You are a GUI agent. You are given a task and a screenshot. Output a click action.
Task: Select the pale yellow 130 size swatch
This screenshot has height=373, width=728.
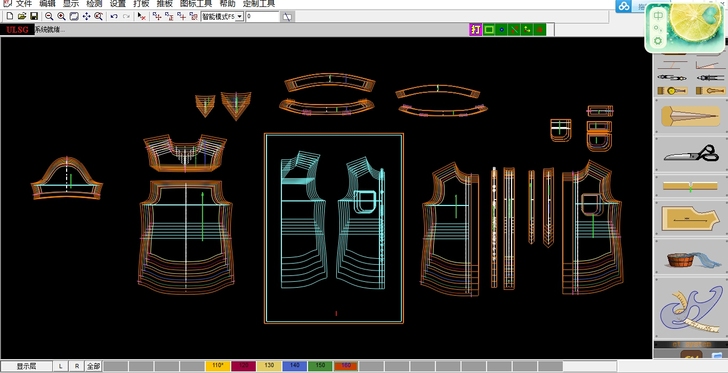(x=269, y=366)
